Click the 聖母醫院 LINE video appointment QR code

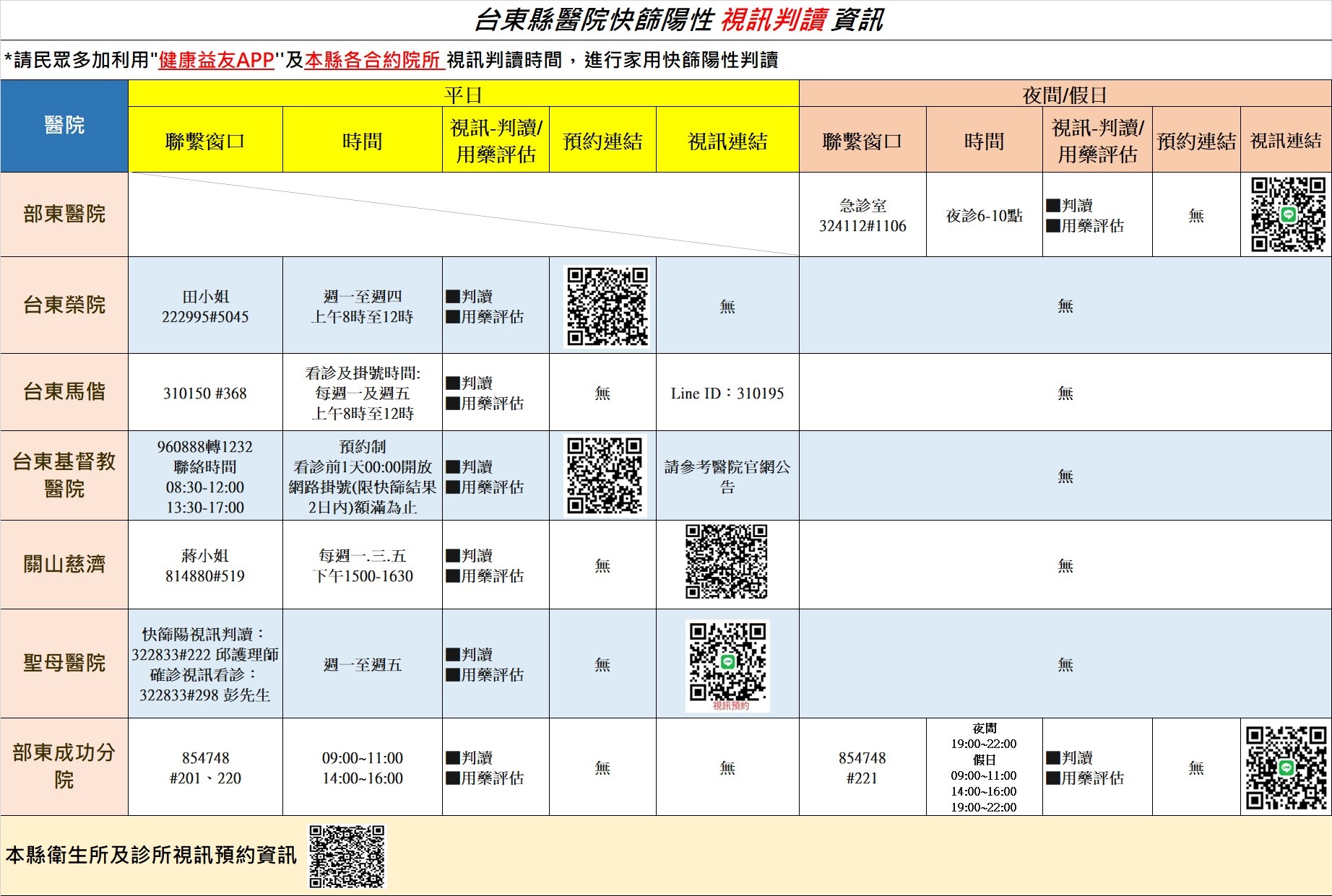pos(727,665)
